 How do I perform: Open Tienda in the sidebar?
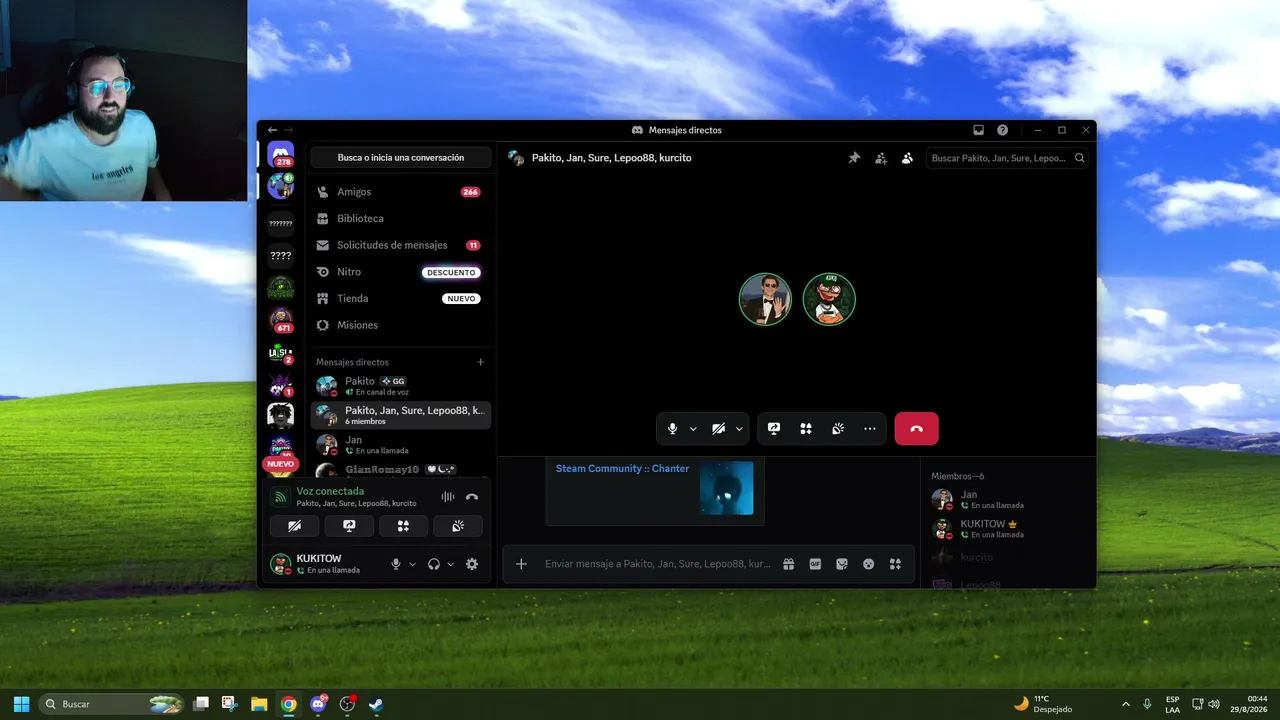point(401,298)
